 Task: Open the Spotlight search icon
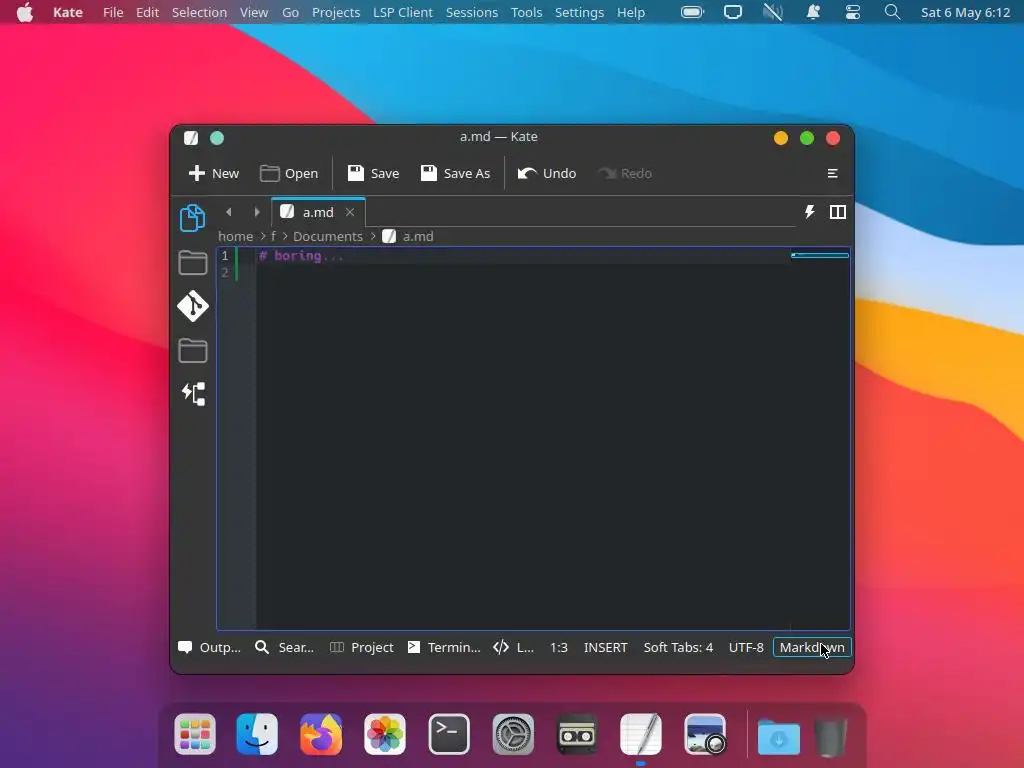pos(892,12)
